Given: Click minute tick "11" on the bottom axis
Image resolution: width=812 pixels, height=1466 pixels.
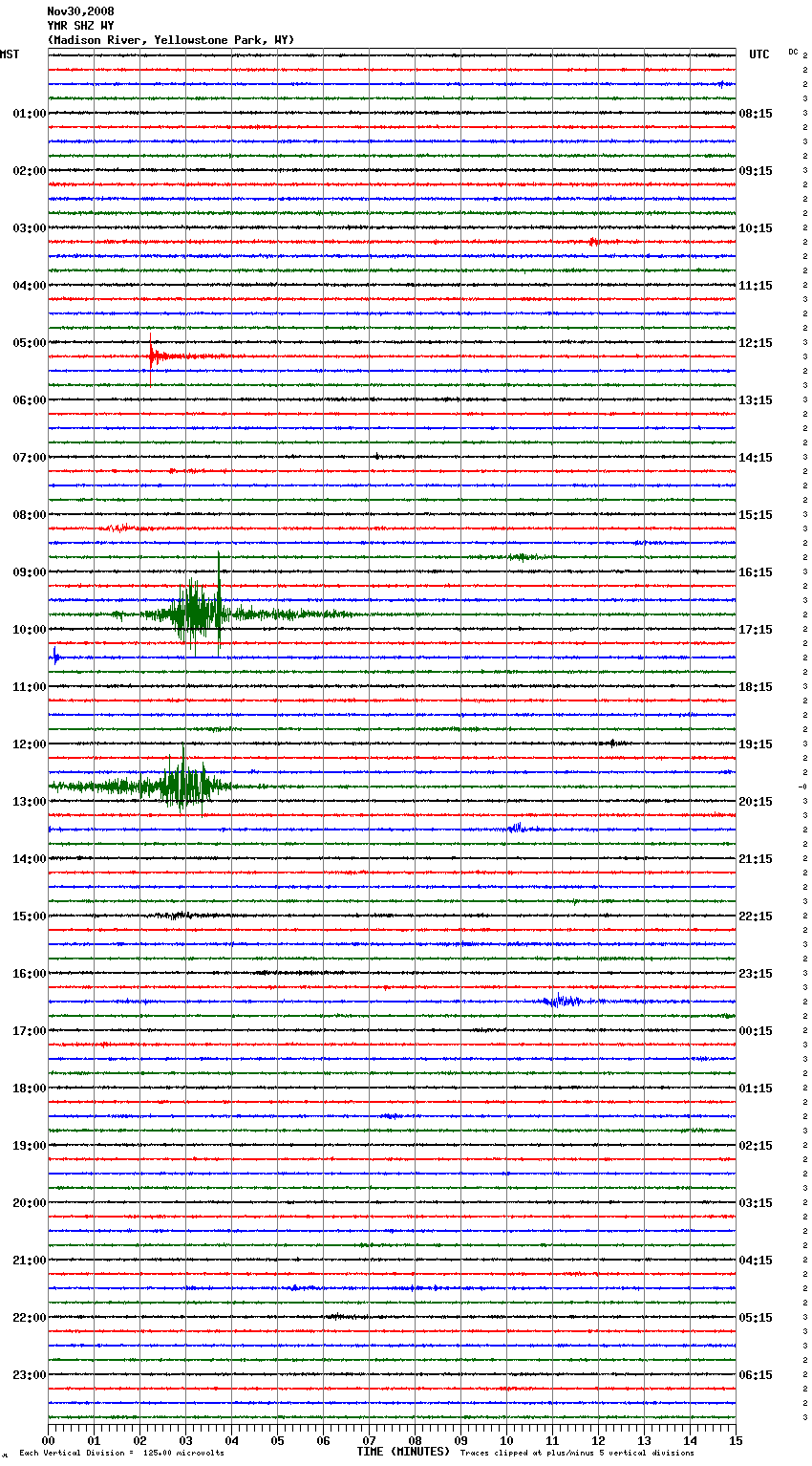Looking at the screenshot, I should 552,1441.
